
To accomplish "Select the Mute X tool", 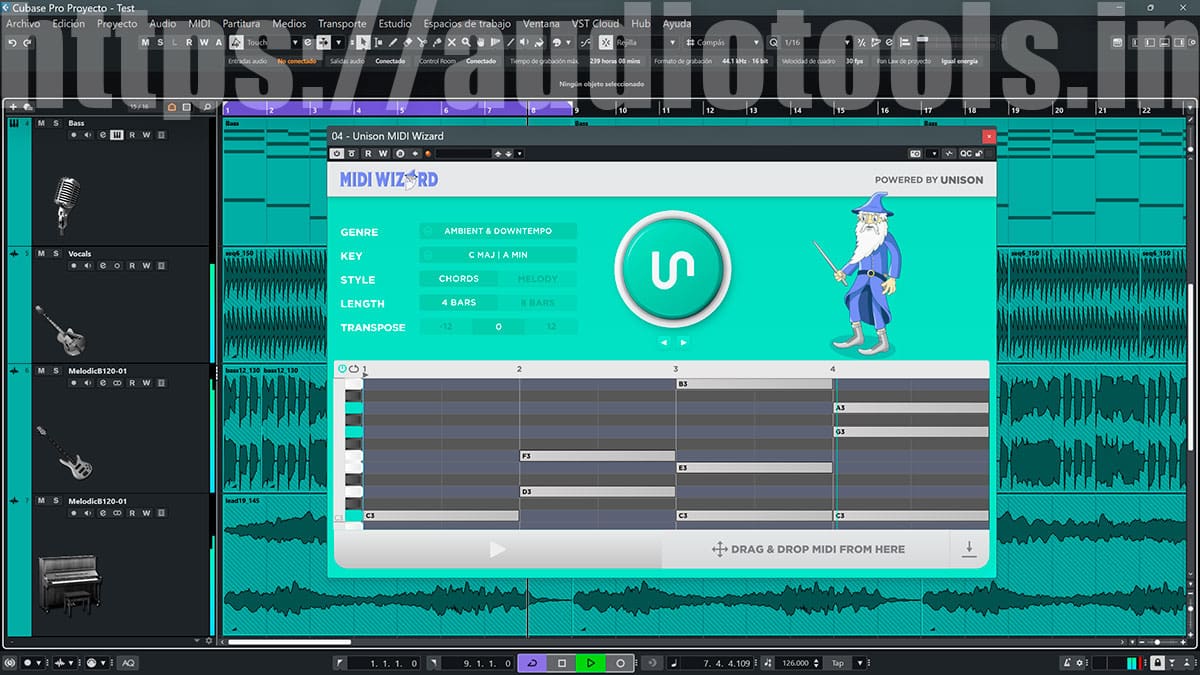I will click(x=451, y=43).
